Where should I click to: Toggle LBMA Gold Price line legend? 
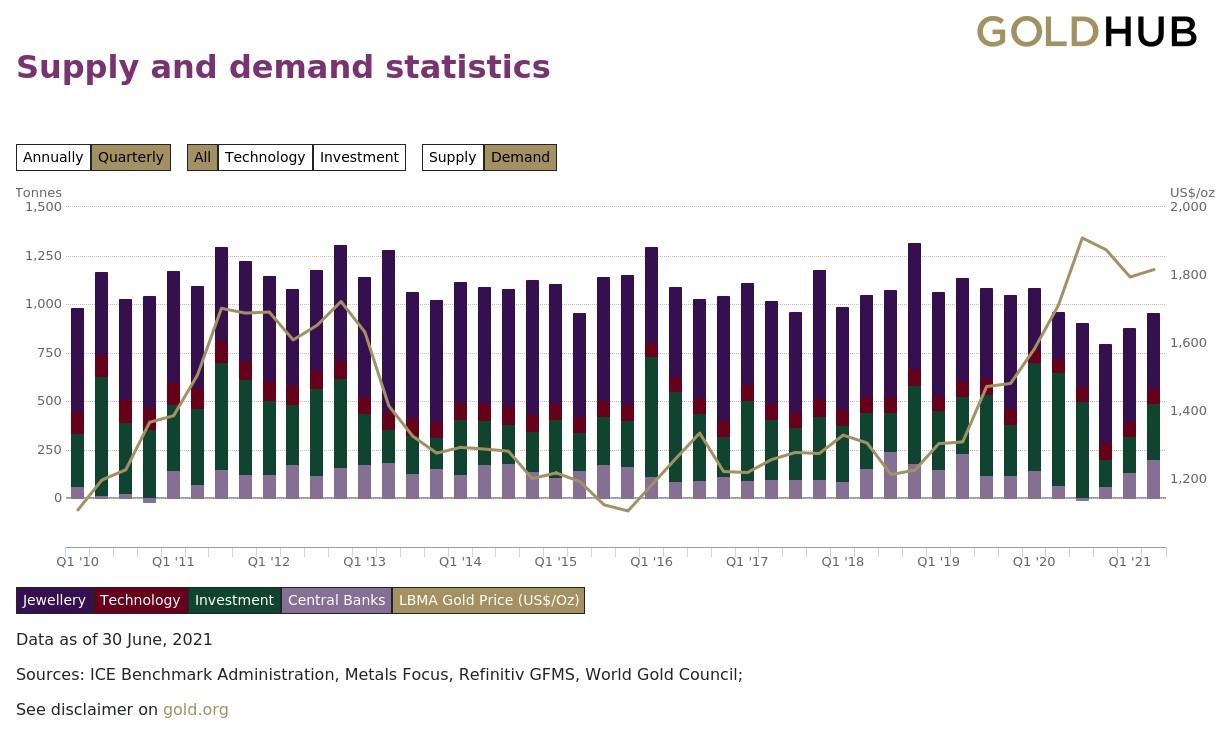488,600
